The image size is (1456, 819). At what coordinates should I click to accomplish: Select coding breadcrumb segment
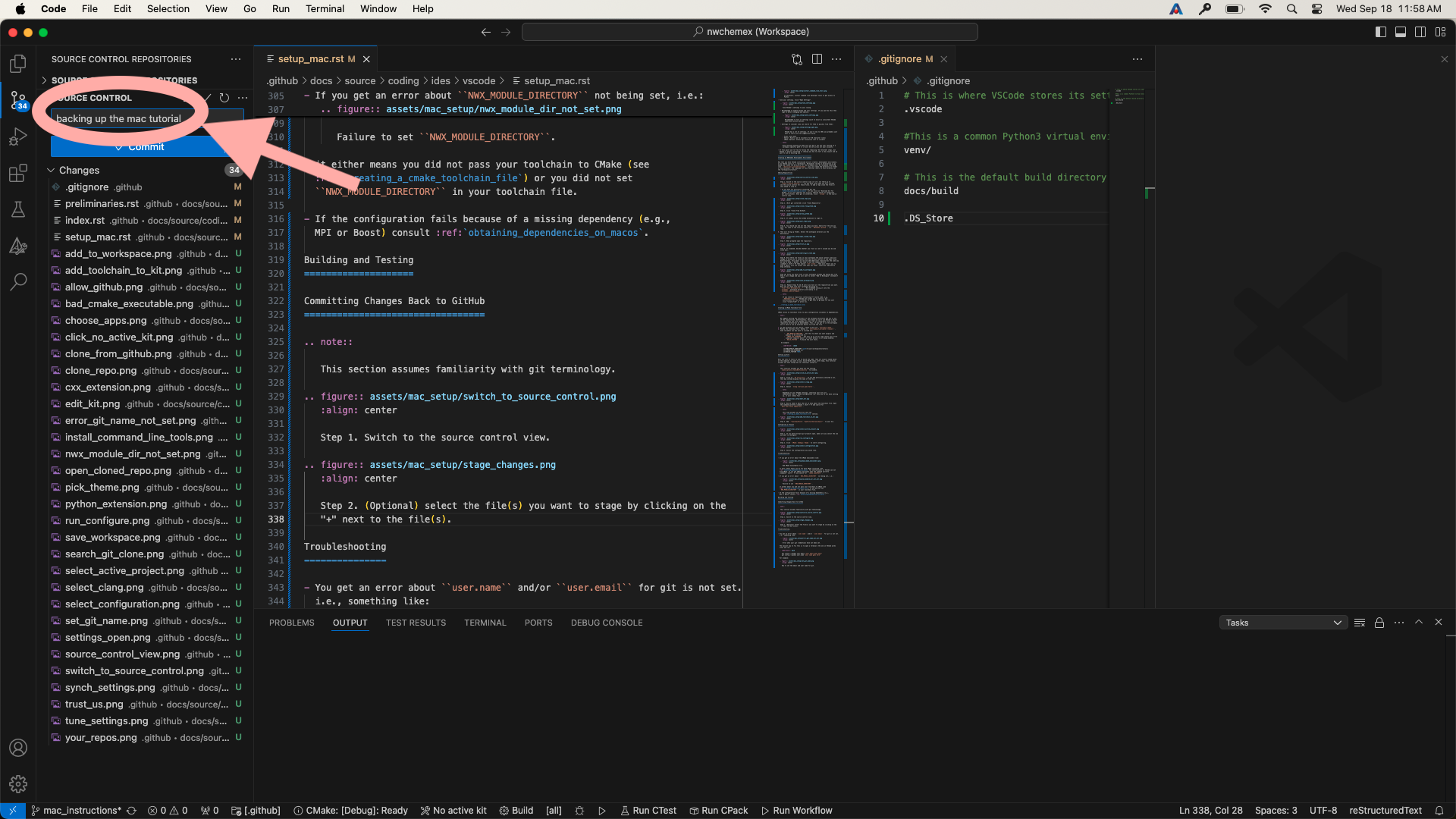point(403,81)
